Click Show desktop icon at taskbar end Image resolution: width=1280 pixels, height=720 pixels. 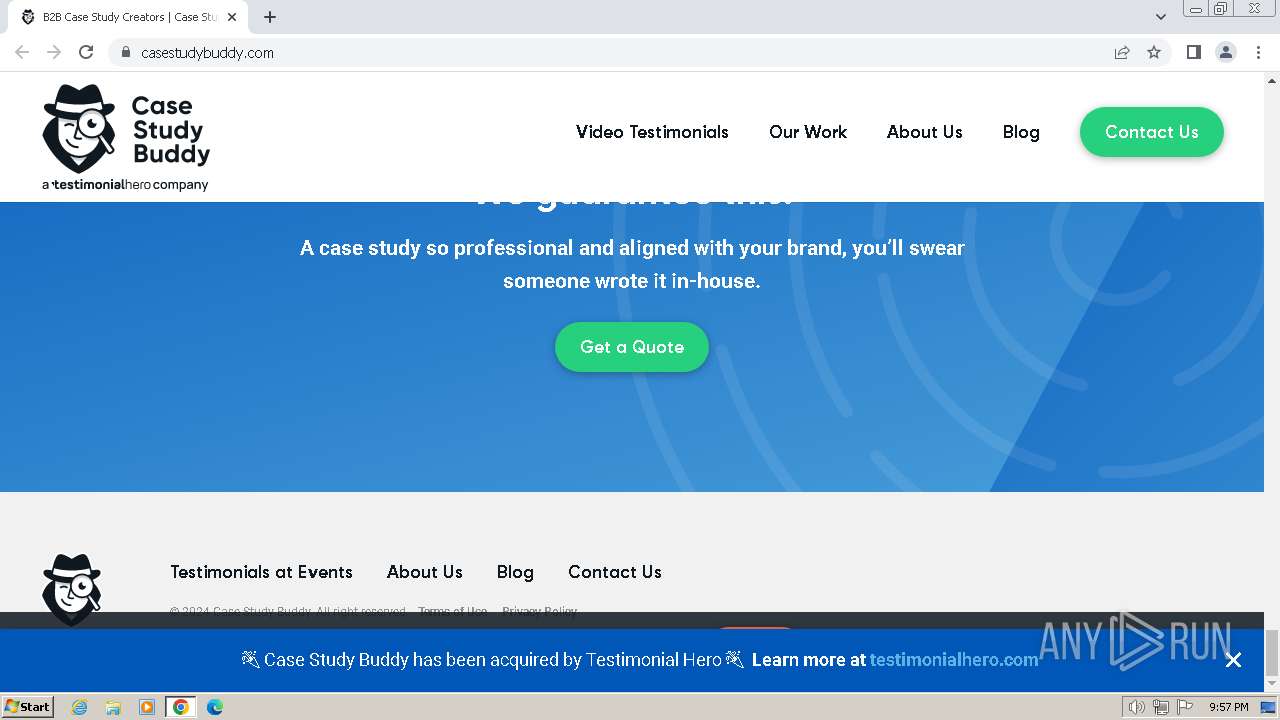coord(1270,707)
